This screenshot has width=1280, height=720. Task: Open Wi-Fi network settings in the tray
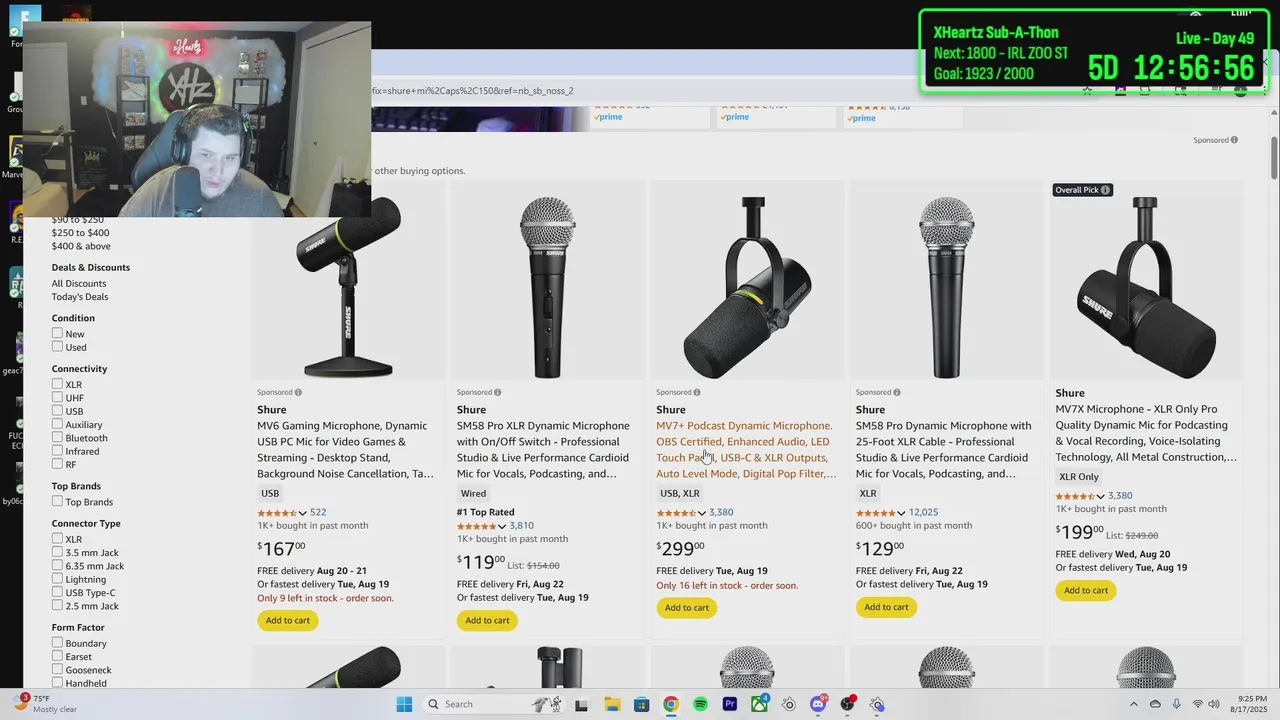coord(1198,704)
